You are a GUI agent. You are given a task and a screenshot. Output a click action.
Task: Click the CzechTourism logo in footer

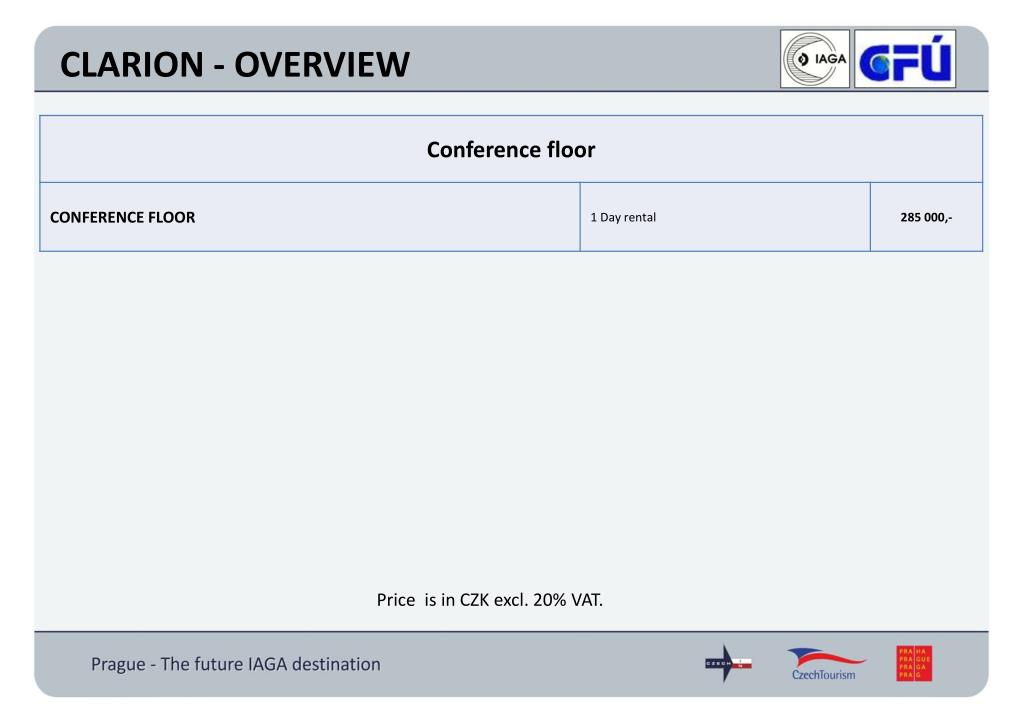[x=827, y=664]
